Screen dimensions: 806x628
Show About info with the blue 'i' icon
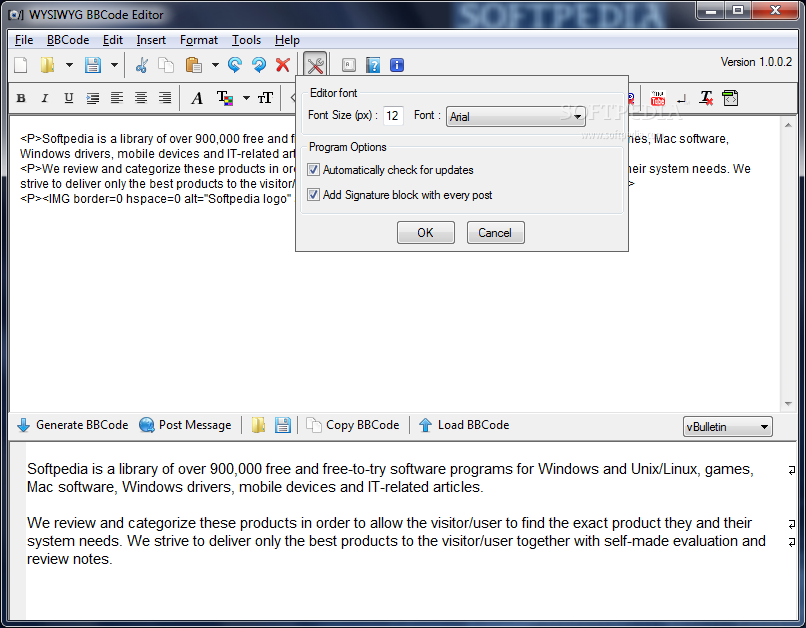point(397,65)
